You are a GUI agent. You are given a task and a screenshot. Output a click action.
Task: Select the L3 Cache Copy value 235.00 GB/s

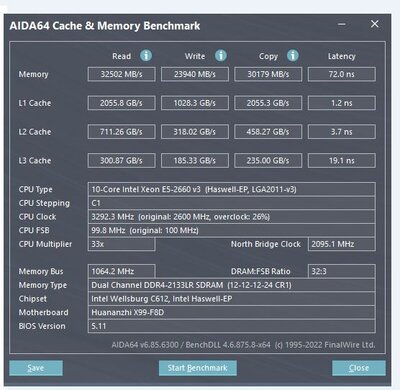click(x=268, y=160)
